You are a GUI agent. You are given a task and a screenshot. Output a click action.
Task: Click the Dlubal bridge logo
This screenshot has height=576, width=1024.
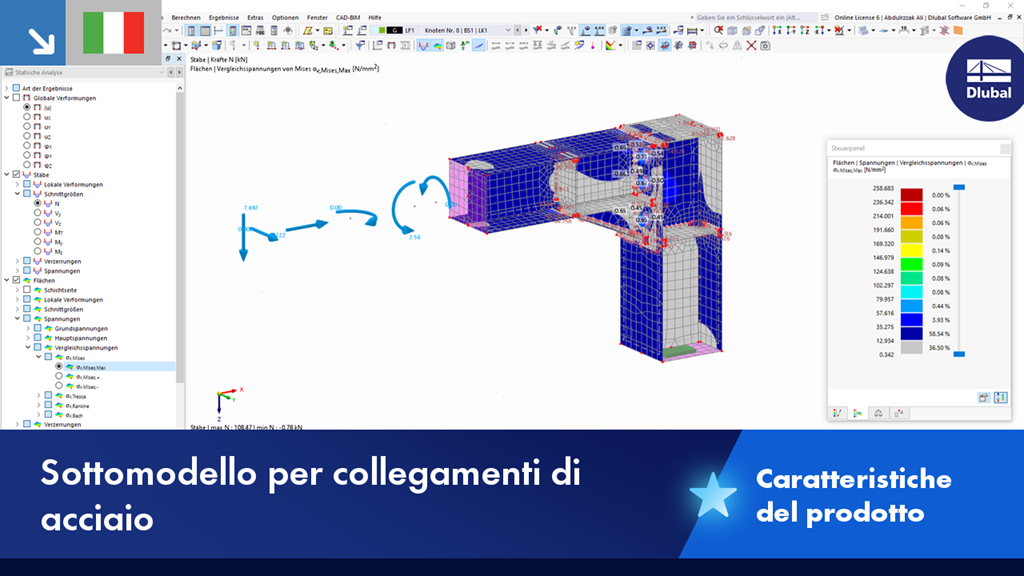(984, 90)
